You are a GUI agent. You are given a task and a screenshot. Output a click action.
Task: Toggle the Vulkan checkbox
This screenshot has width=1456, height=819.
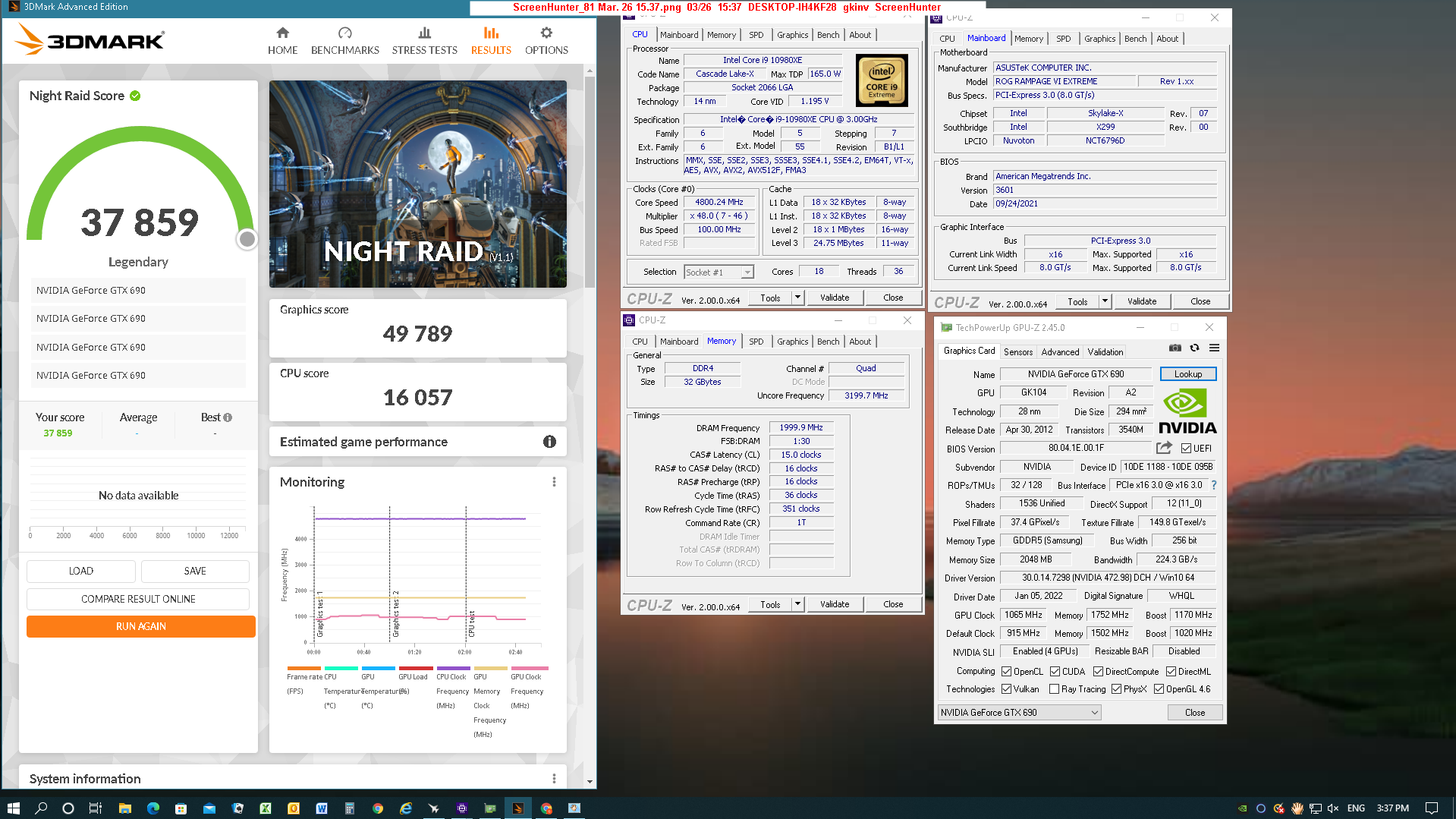1006,689
